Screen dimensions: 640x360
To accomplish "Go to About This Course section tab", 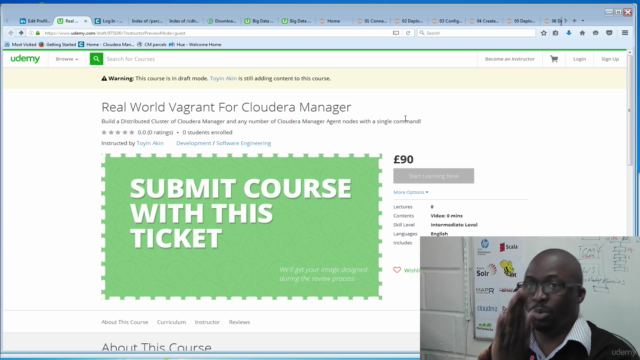I will [x=124, y=322].
